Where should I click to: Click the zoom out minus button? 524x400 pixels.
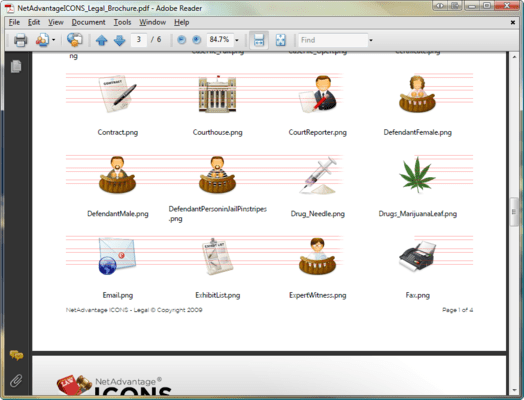[x=181, y=40]
